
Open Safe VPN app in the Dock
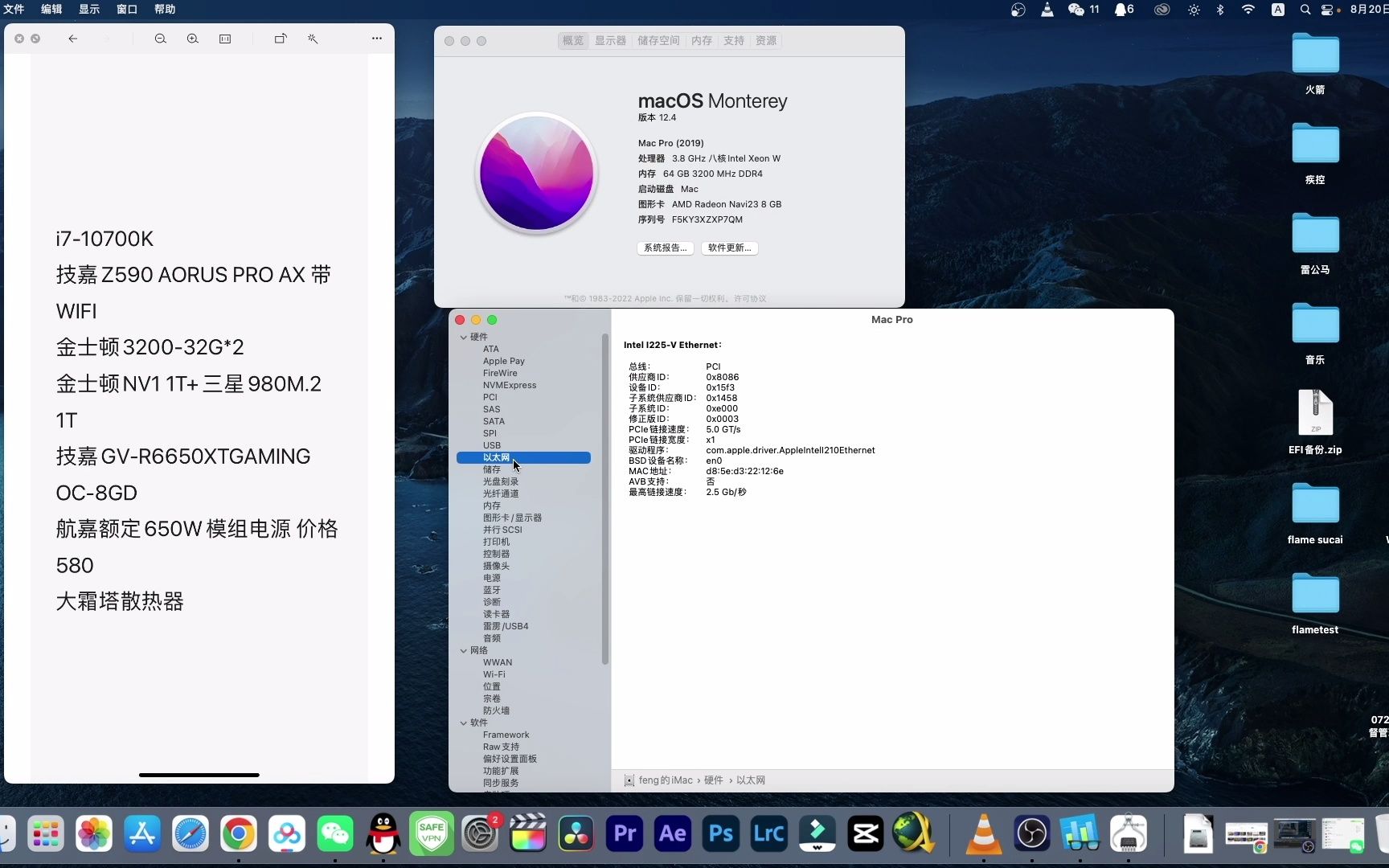point(432,834)
